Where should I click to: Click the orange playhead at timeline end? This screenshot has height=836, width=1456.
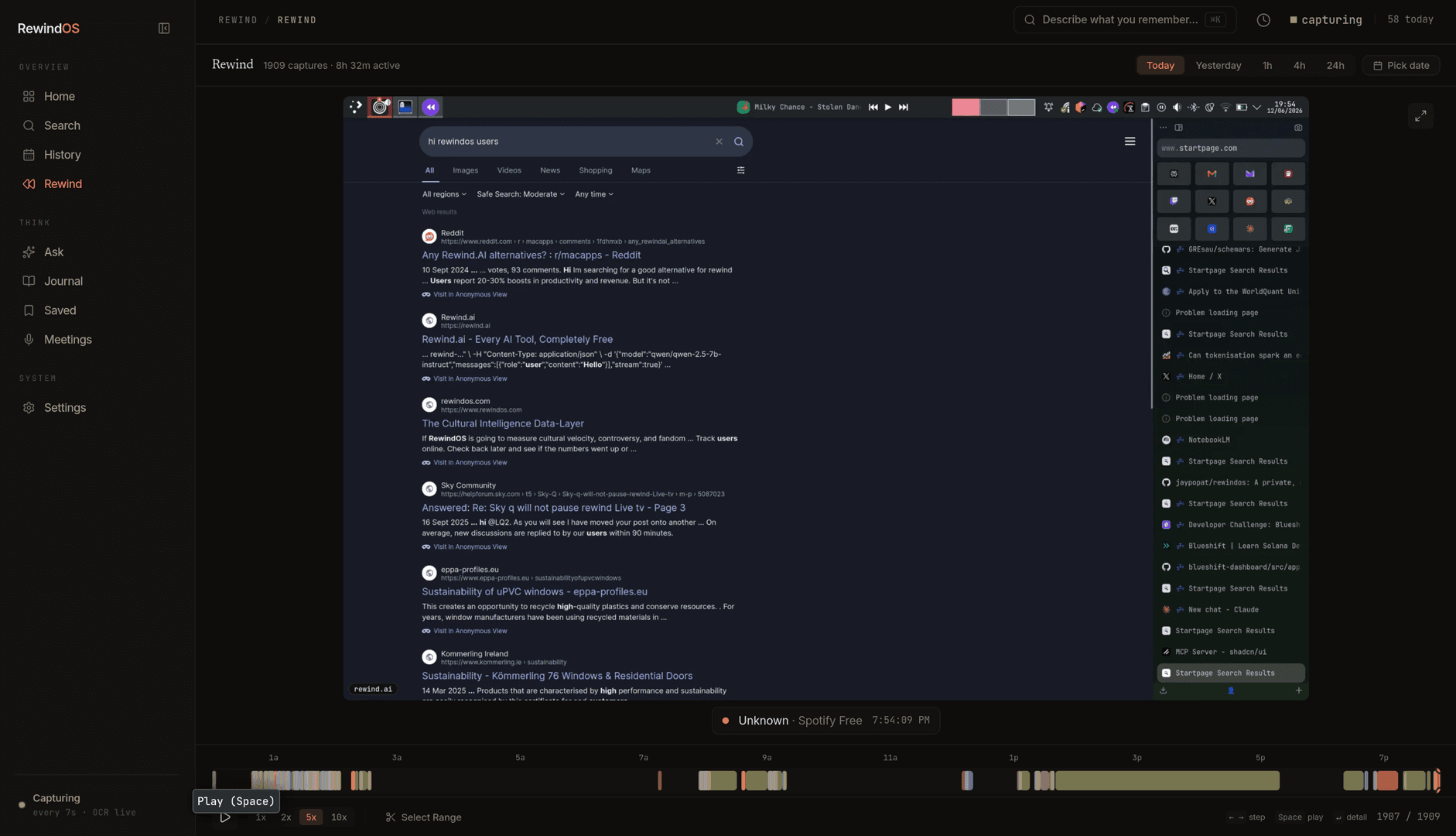coord(1437,780)
